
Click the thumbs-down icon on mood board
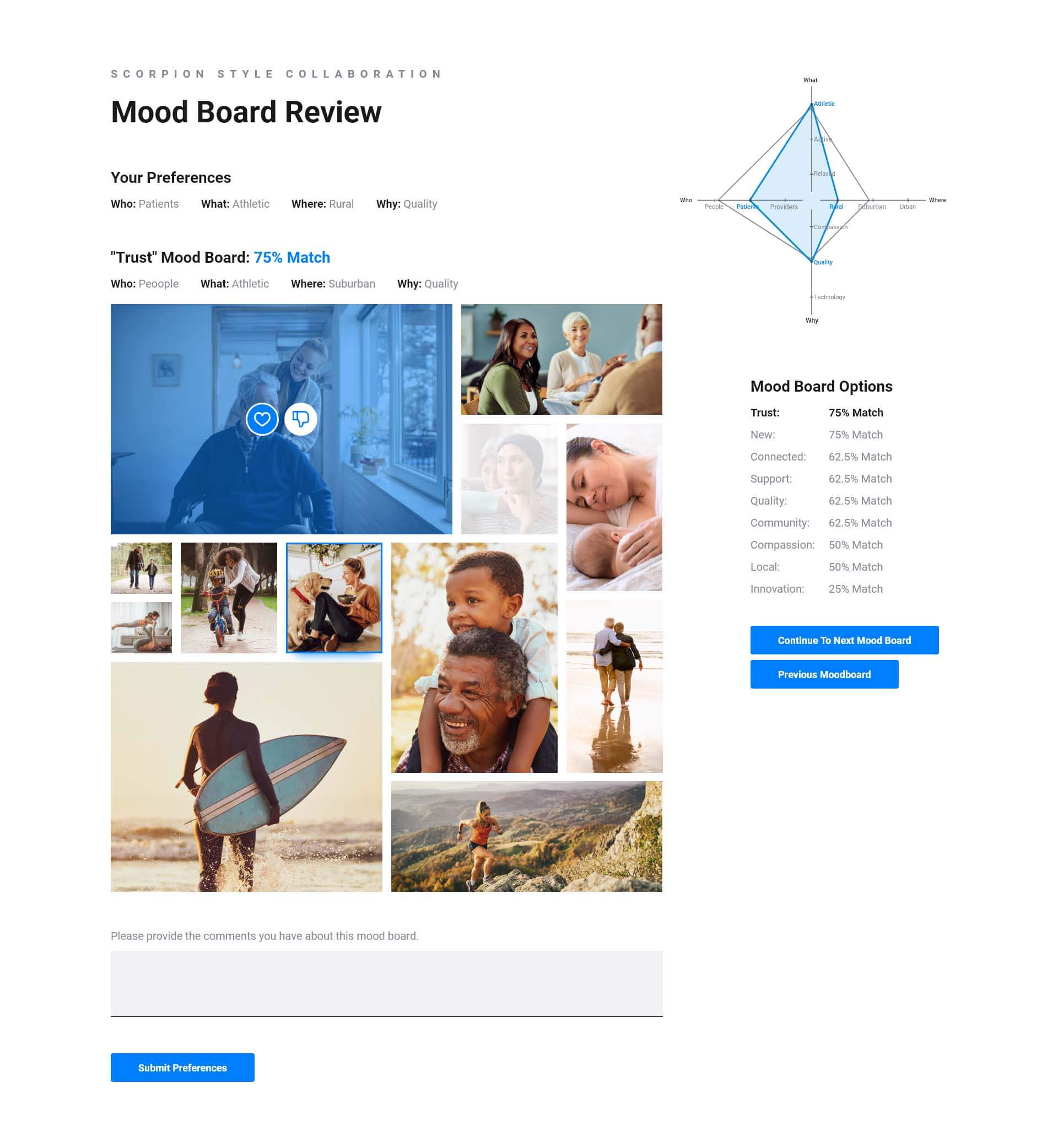300,418
